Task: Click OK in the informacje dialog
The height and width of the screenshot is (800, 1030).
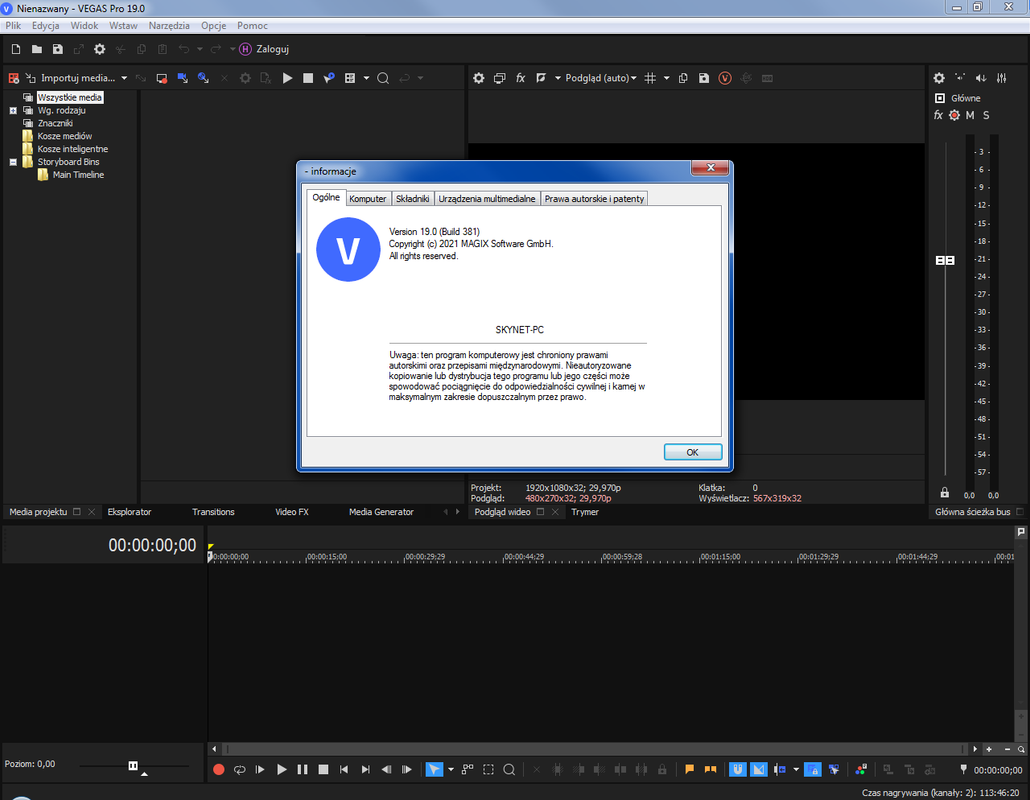Action: [692, 453]
